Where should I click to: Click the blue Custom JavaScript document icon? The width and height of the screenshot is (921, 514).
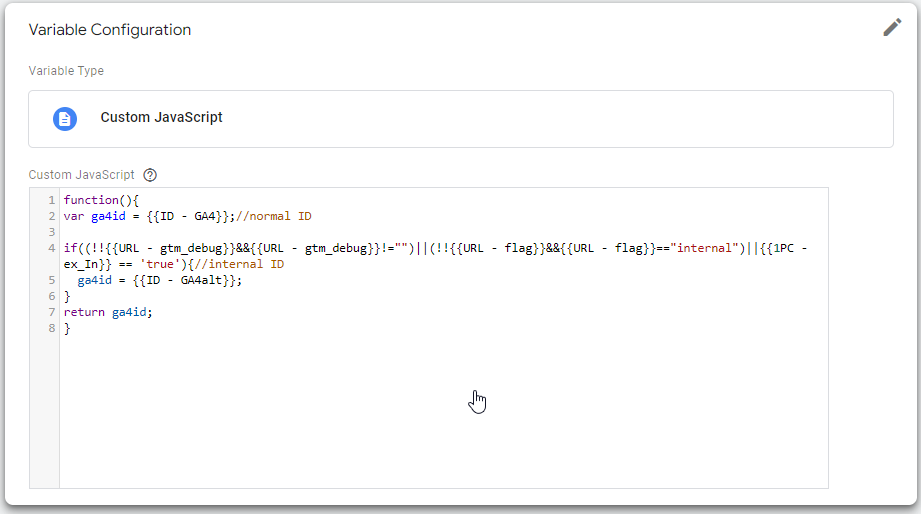pos(65,118)
